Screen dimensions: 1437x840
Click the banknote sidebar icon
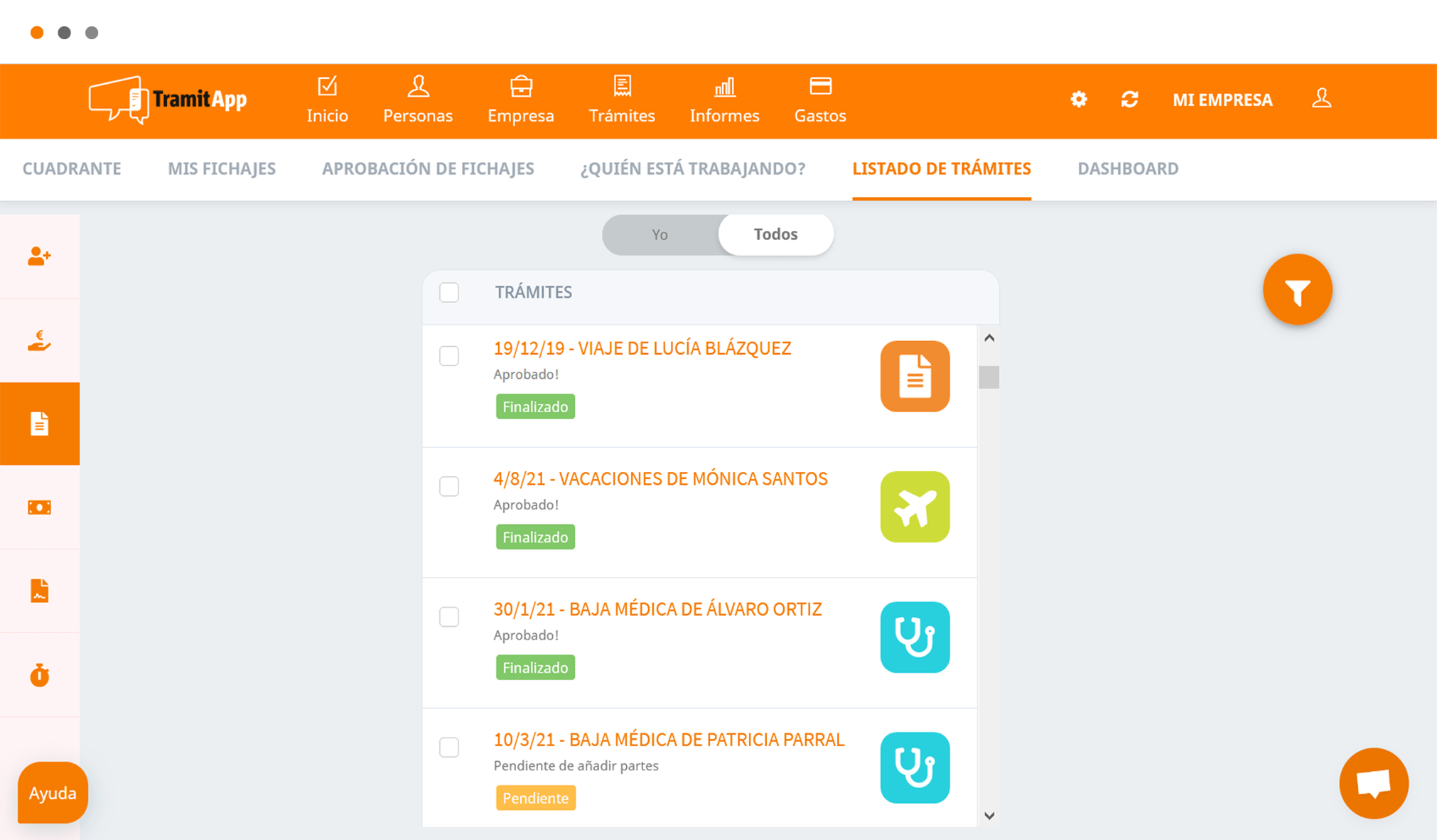coord(40,507)
